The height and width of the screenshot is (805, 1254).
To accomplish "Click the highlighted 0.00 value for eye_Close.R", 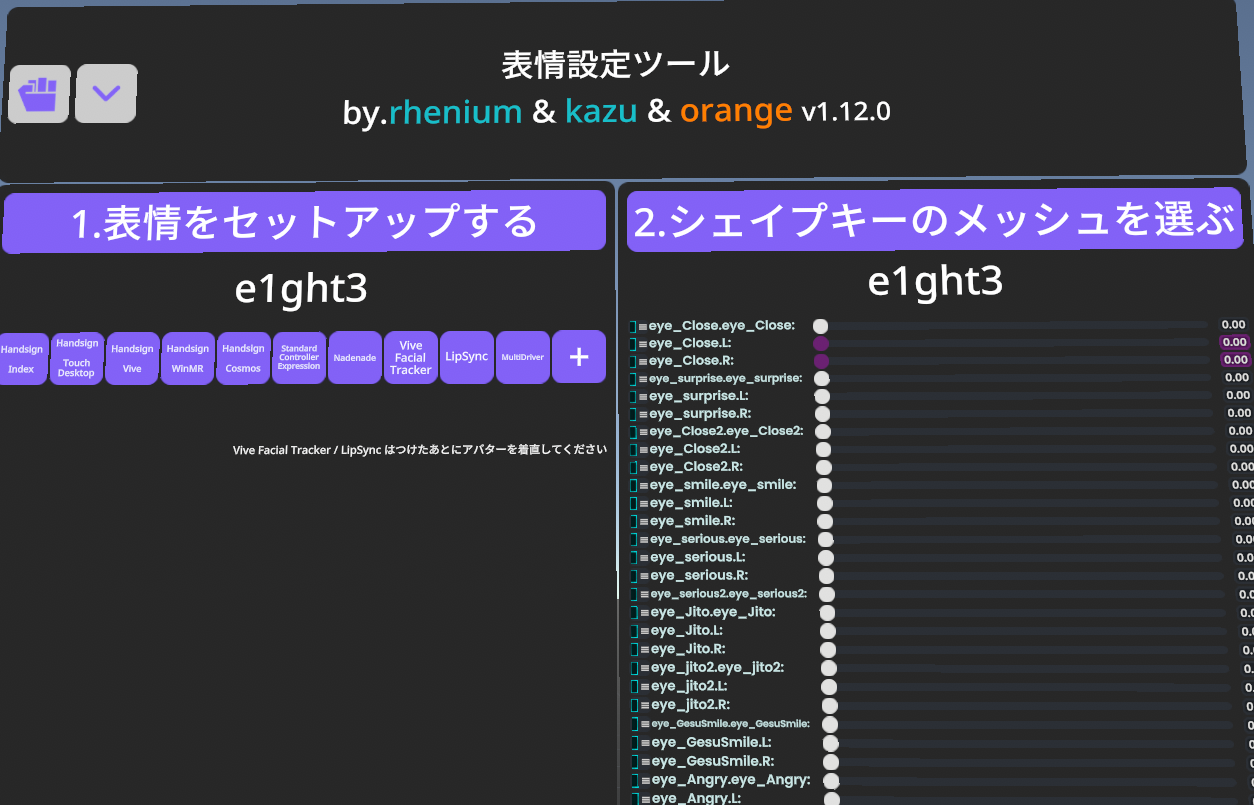I will (x=1235, y=360).
